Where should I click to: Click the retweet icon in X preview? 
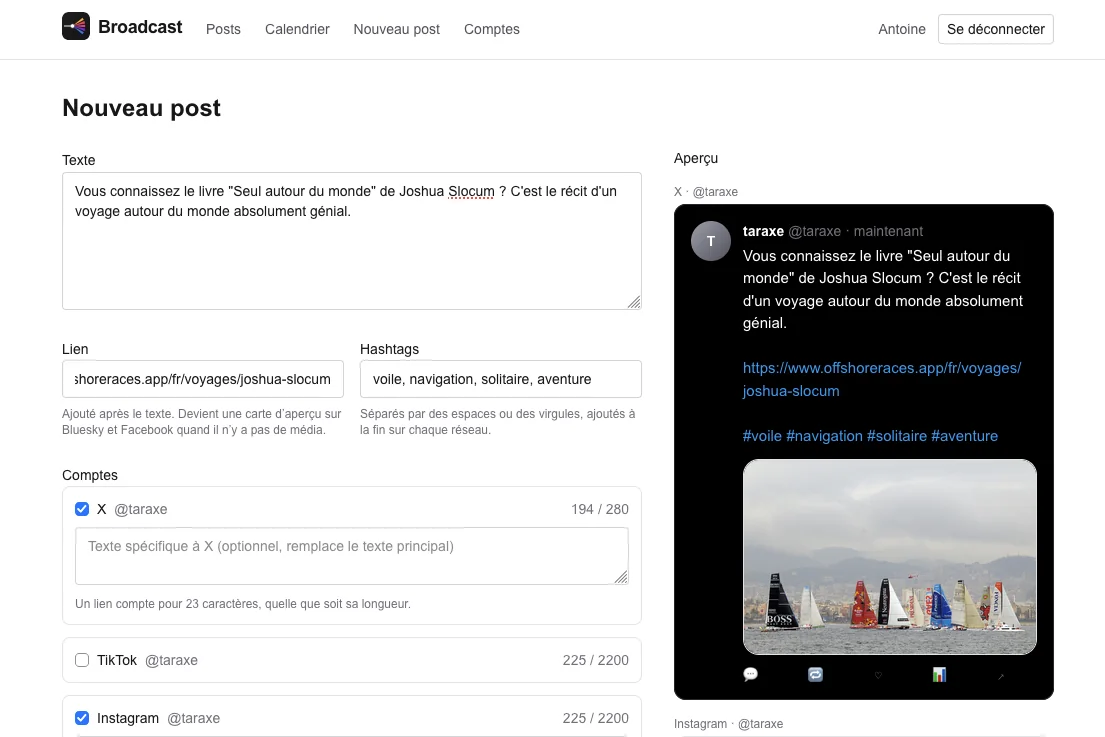pyautogui.click(x=815, y=675)
